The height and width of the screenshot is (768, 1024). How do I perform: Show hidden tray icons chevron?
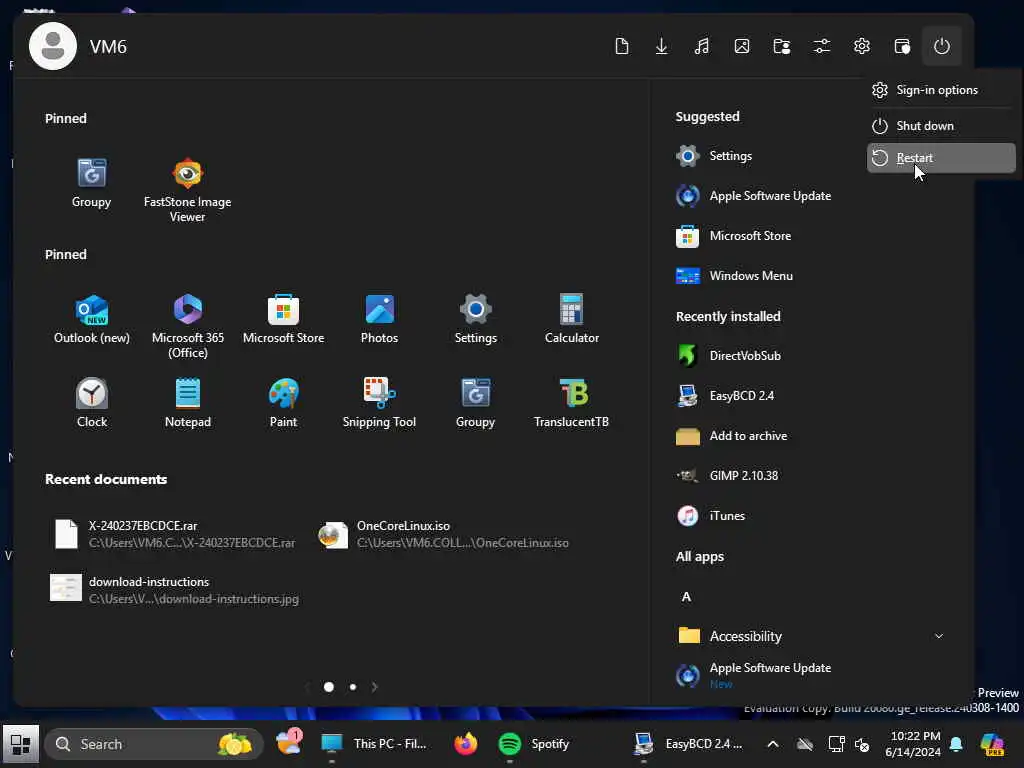(x=773, y=744)
